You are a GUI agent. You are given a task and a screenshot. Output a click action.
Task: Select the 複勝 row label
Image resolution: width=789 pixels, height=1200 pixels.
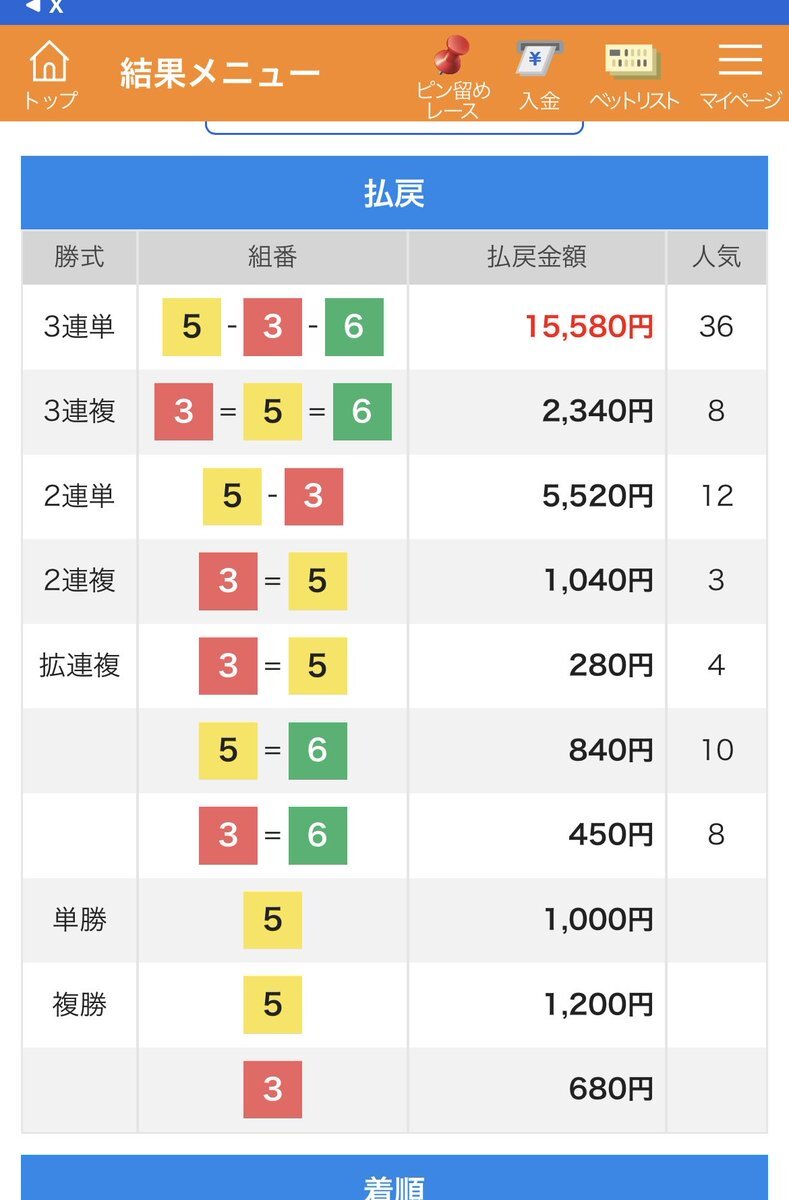(79, 1004)
